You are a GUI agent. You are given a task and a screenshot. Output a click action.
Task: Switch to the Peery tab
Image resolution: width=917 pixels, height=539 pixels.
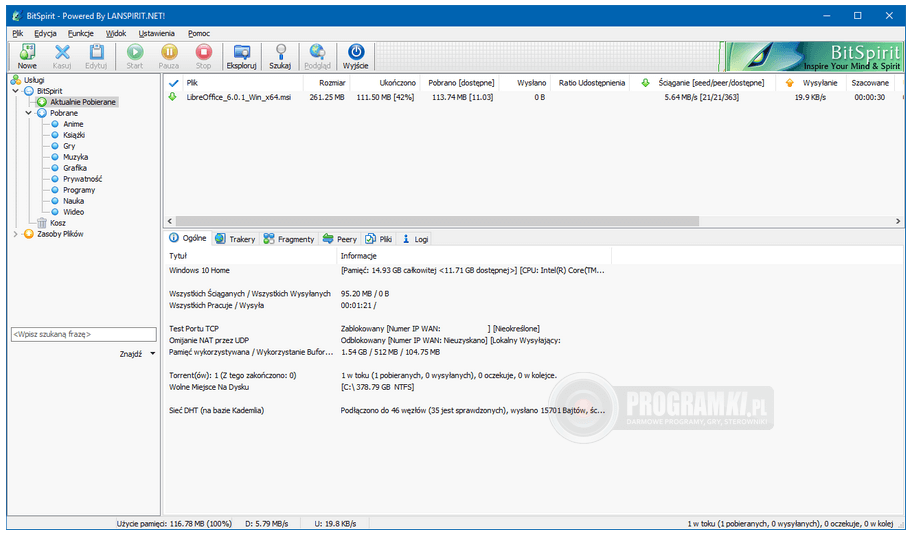point(340,239)
